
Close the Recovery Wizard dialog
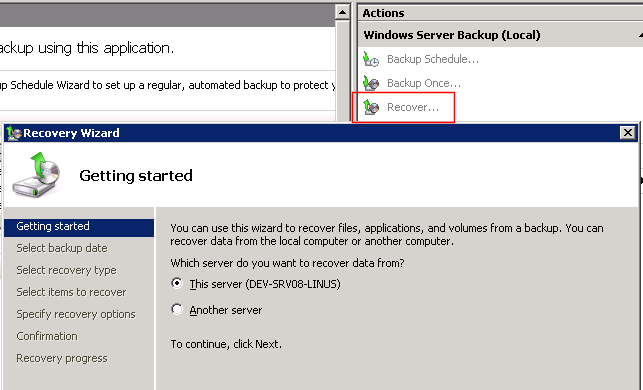tap(627, 133)
